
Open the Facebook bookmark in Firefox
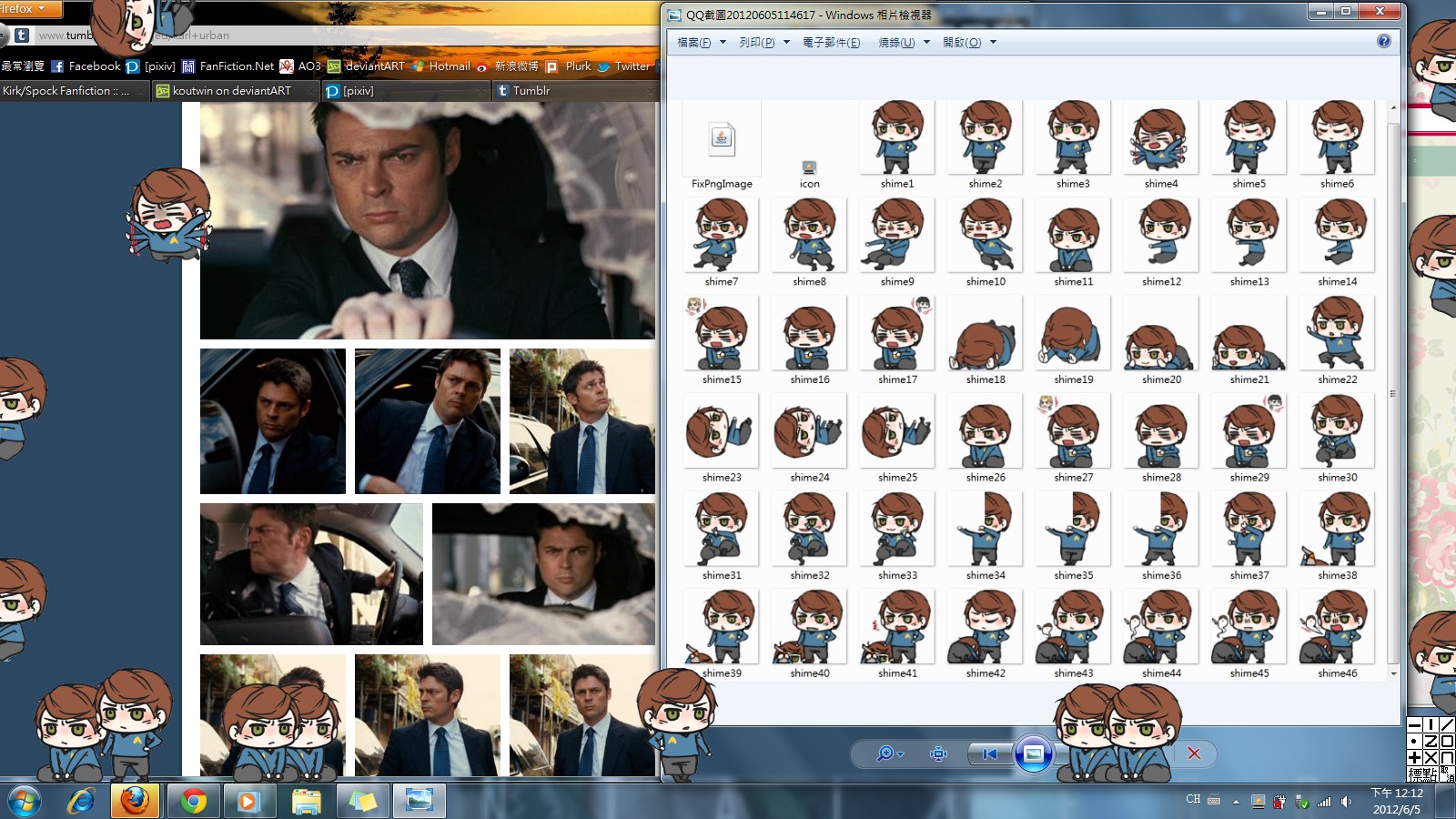coord(86,66)
